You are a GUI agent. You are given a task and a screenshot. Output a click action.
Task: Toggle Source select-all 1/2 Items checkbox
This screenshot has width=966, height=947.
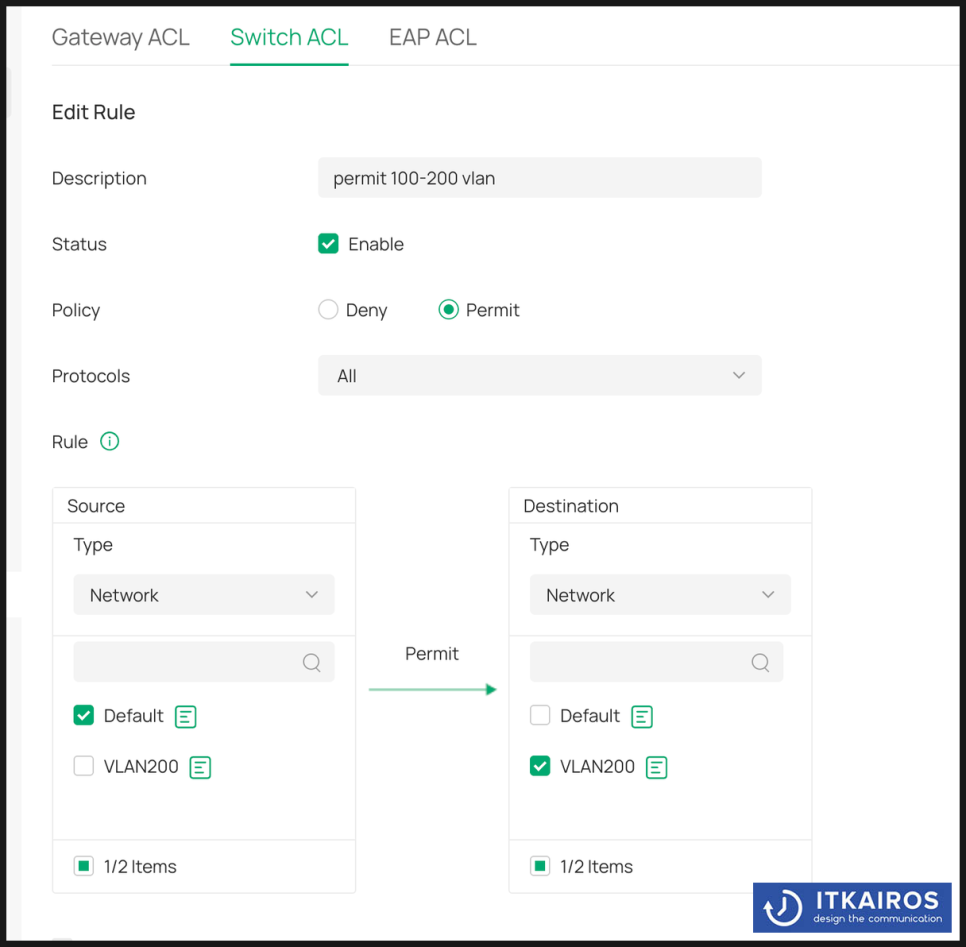coord(84,866)
